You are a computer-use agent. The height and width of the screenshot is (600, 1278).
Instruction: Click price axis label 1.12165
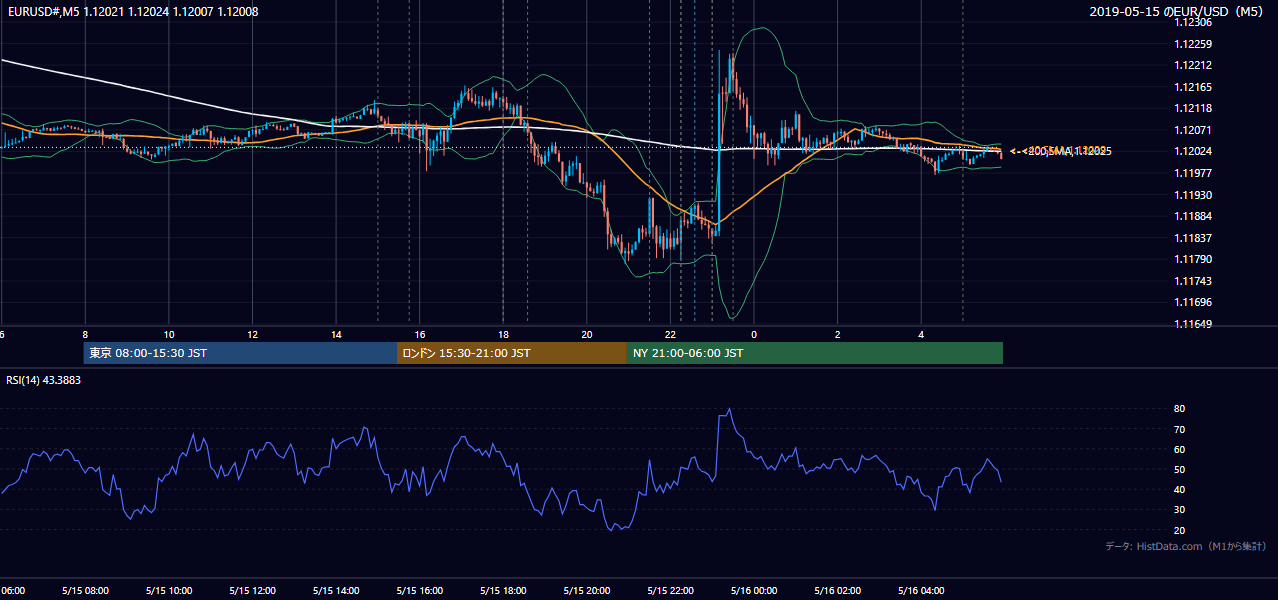[x=1192, y=87]
